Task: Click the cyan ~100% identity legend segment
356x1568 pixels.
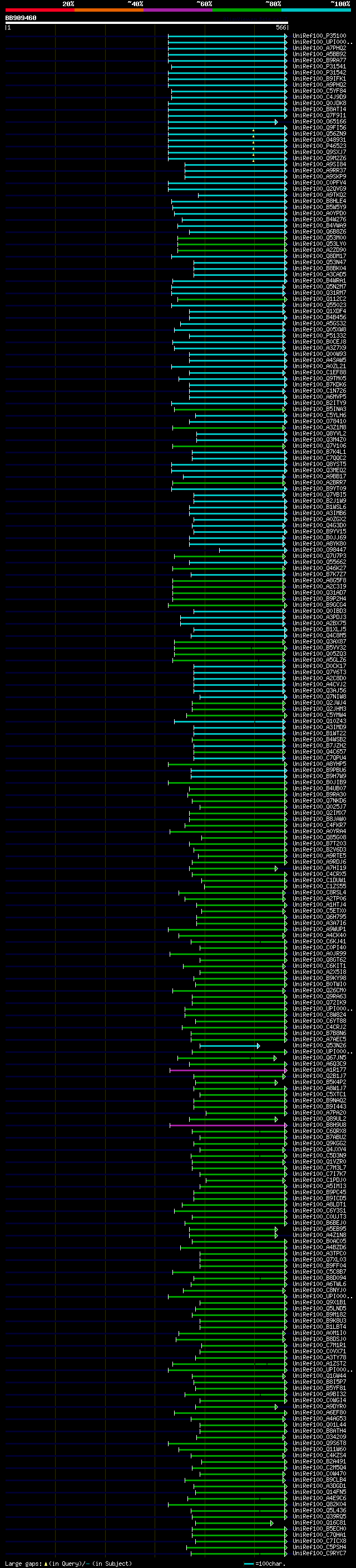Action: click(x=316, y=10)
